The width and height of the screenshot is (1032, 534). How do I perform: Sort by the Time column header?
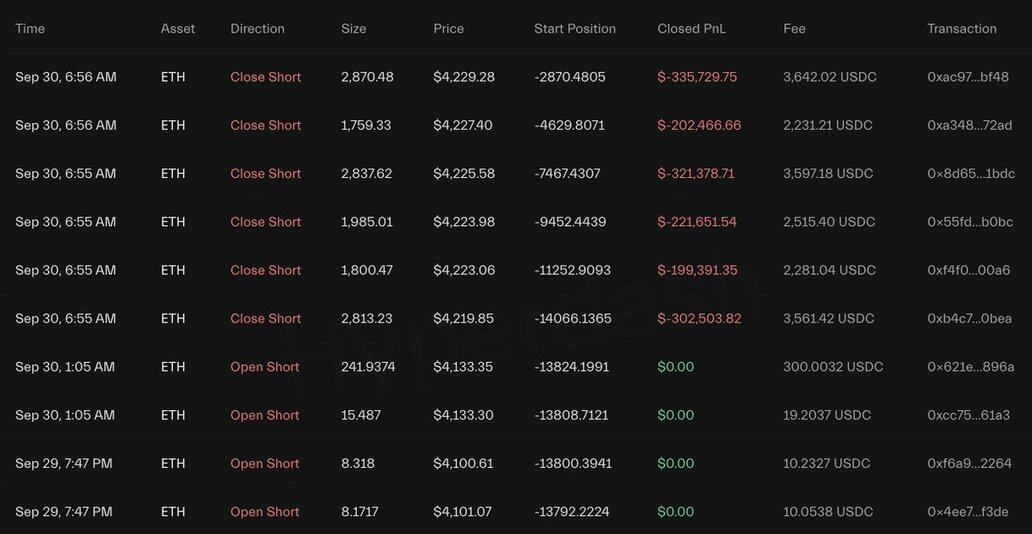[30, 29]
